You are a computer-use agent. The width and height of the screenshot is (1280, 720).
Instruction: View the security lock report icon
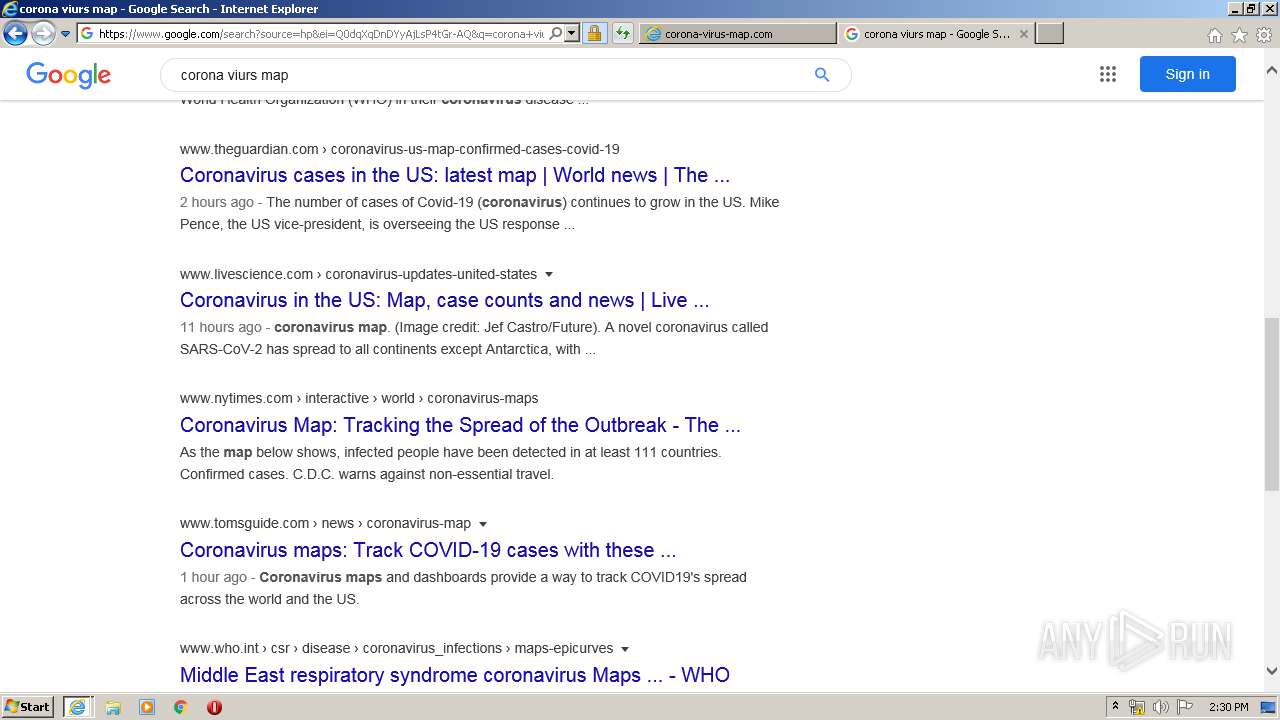pyautogui.click(x=594, y=33)
